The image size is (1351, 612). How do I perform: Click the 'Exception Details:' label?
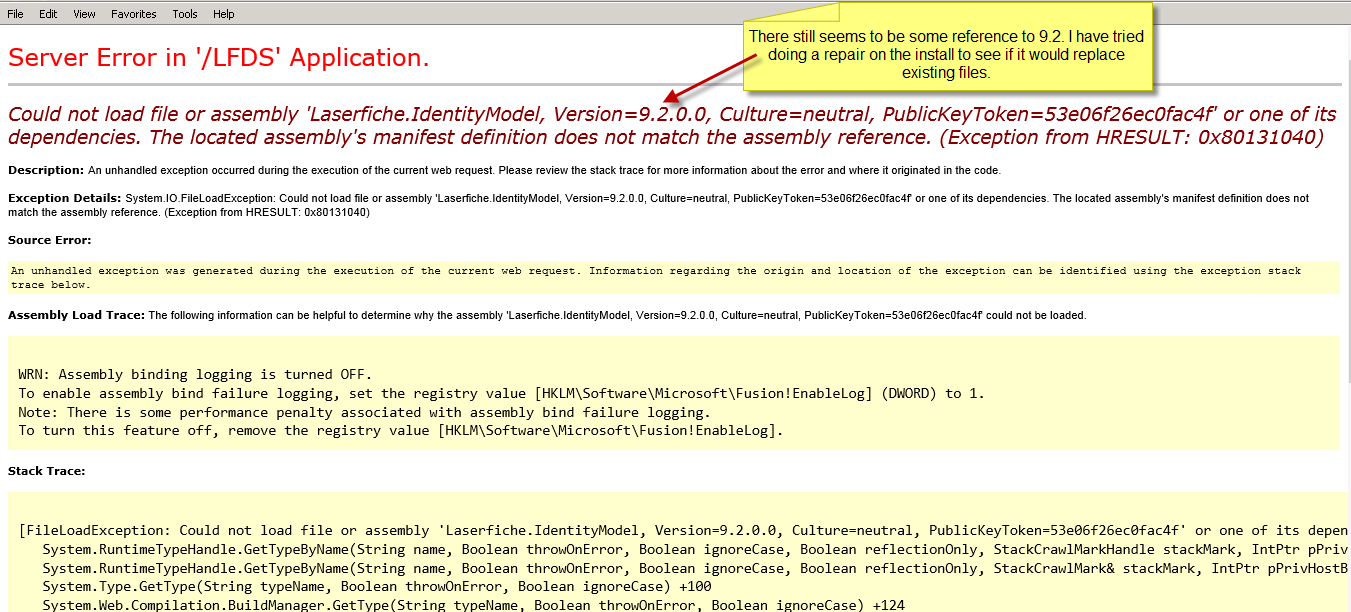pyautogui.click(x=64, y=198)
